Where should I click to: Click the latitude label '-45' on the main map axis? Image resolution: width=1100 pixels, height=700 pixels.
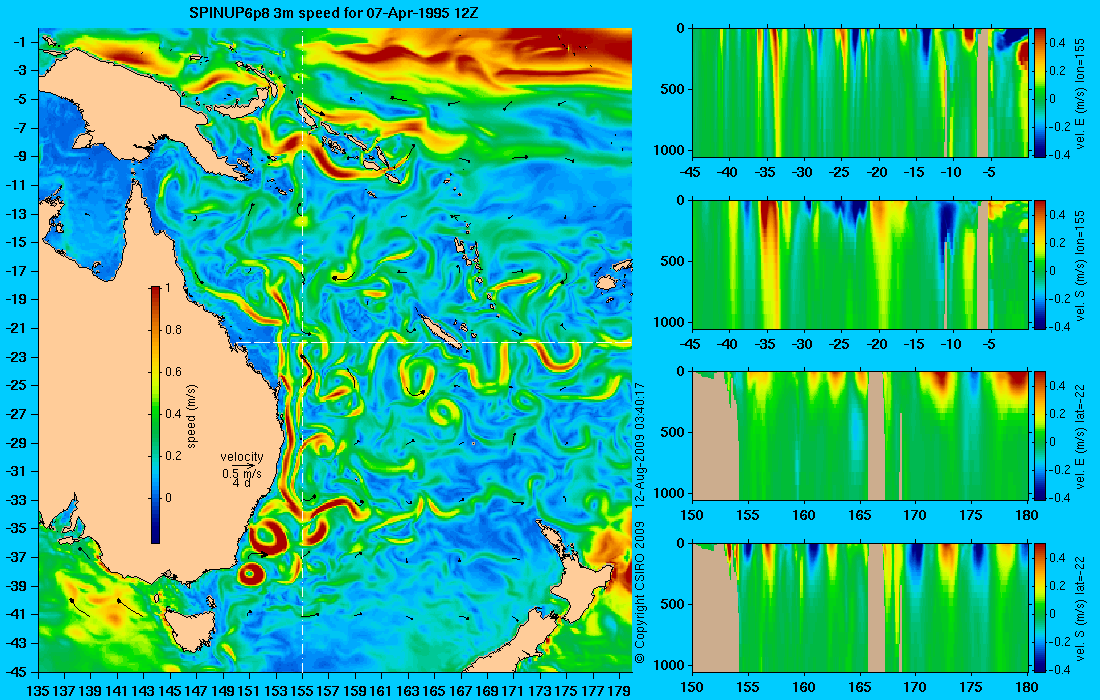pyautogui.click(x=17, y=671)
